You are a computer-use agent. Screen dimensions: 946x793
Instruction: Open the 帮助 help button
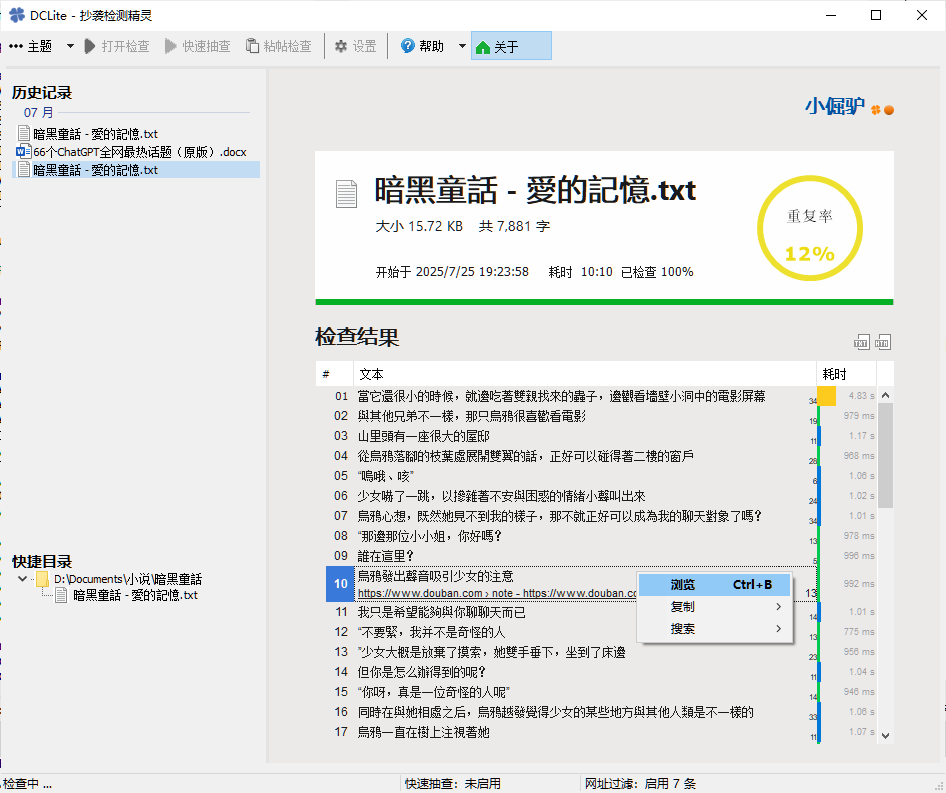422,46
